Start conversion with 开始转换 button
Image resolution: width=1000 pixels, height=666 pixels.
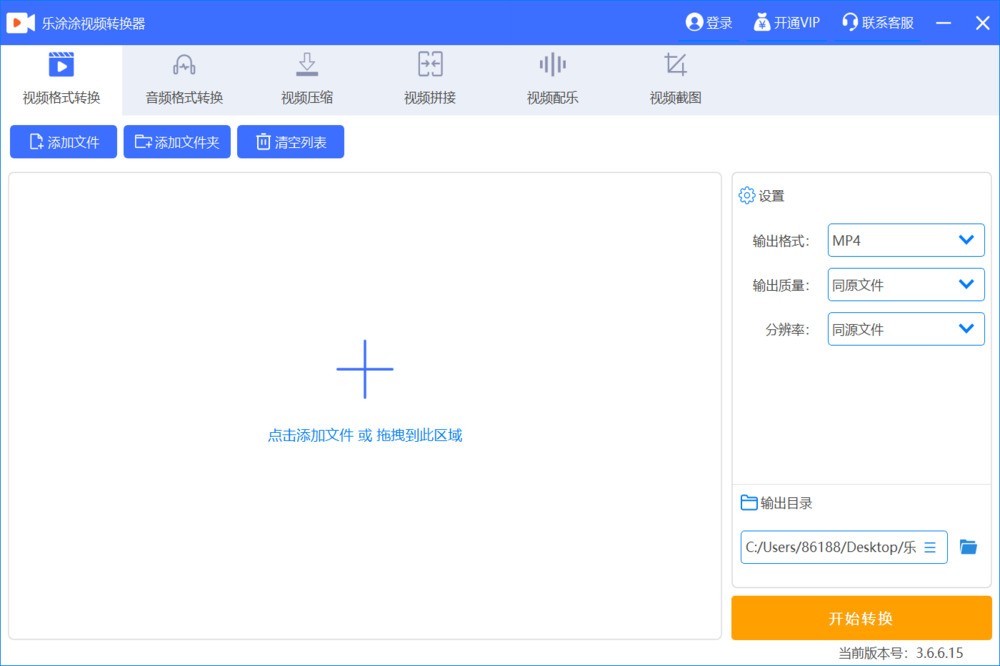coord(861,618)
